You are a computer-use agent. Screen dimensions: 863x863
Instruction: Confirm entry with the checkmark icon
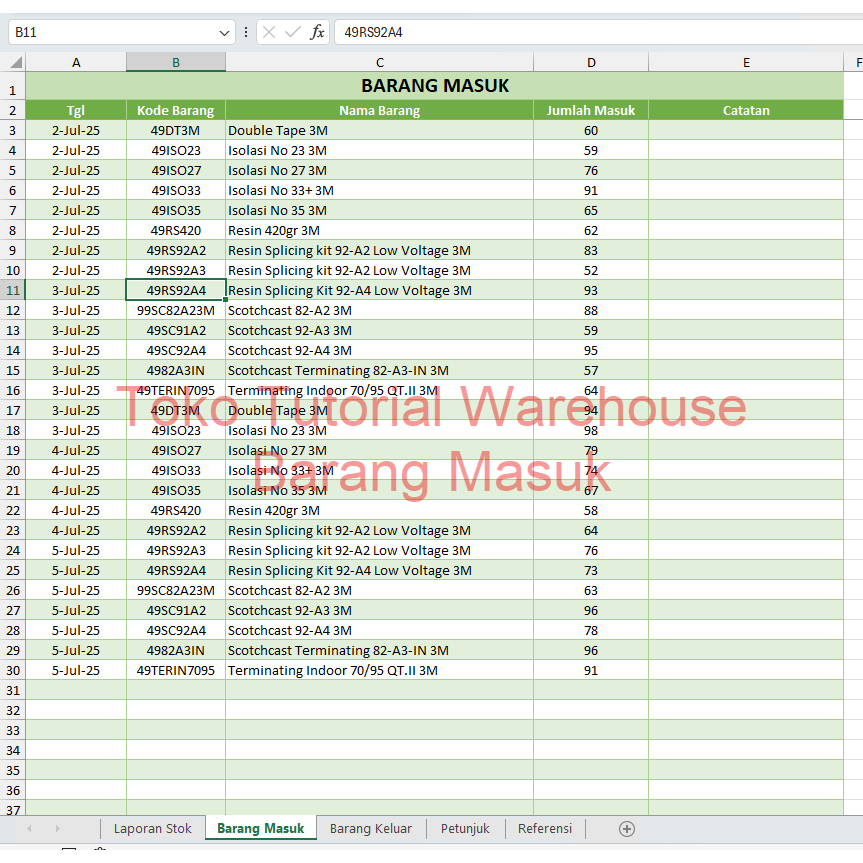click(293, 32)
